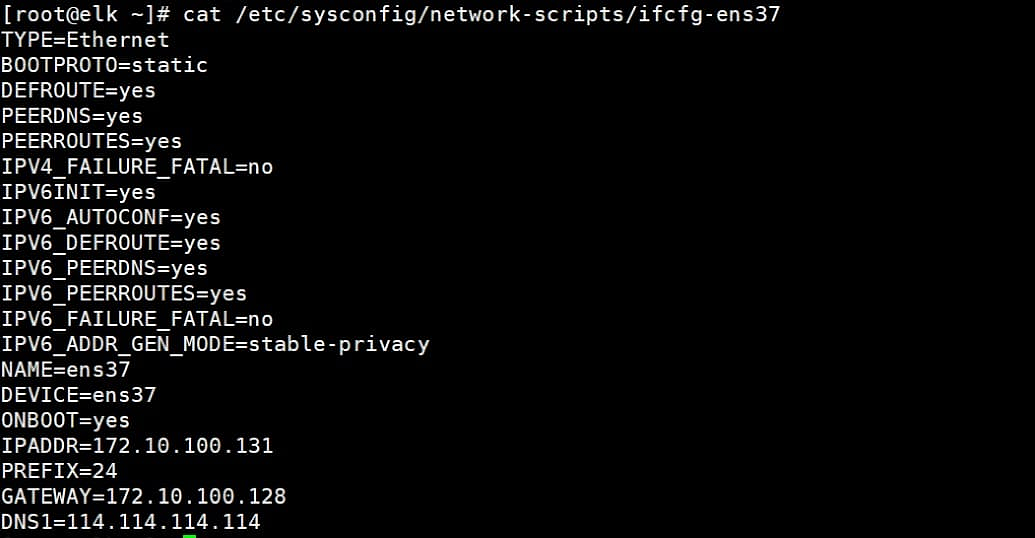Click the DNS1=114.114.114.114 line
This screenshot has height=538, width=1035.
coord(130,522)
